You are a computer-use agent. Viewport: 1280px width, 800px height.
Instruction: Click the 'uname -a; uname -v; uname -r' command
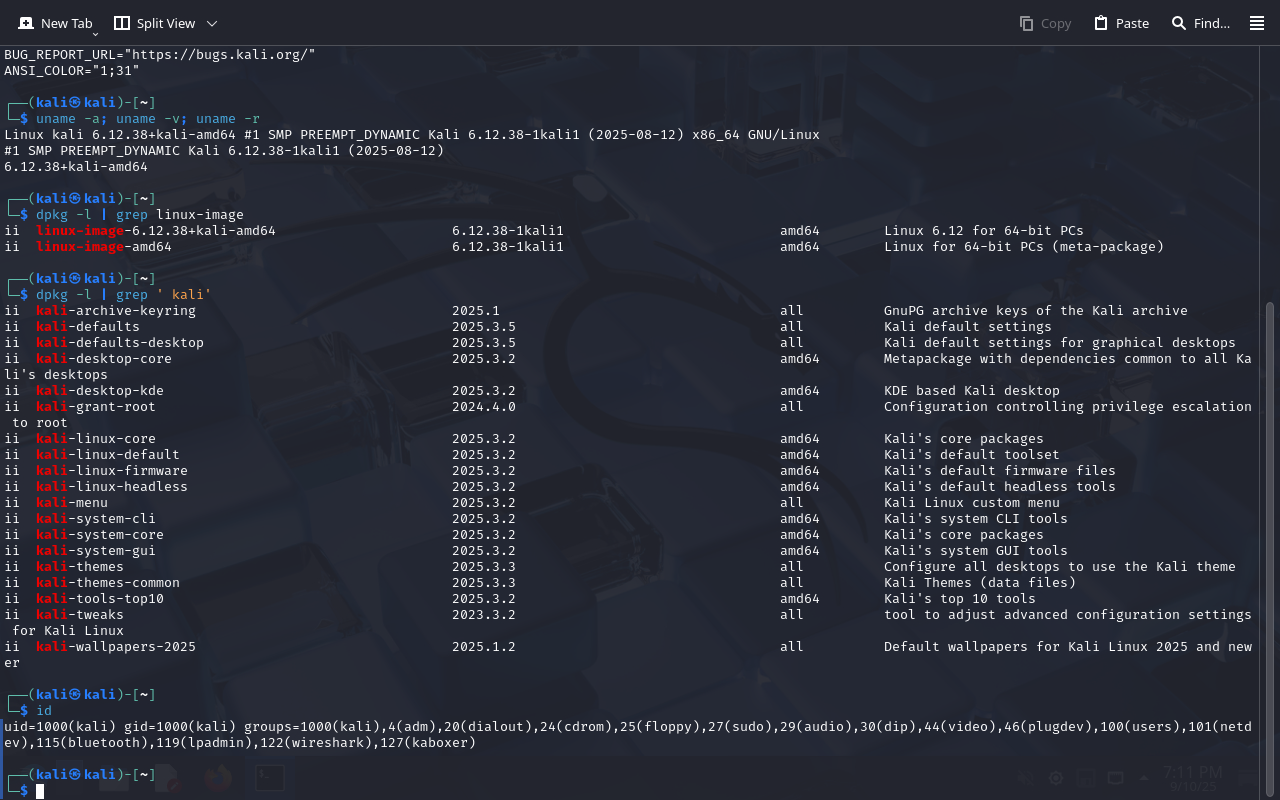coord(148,119)
